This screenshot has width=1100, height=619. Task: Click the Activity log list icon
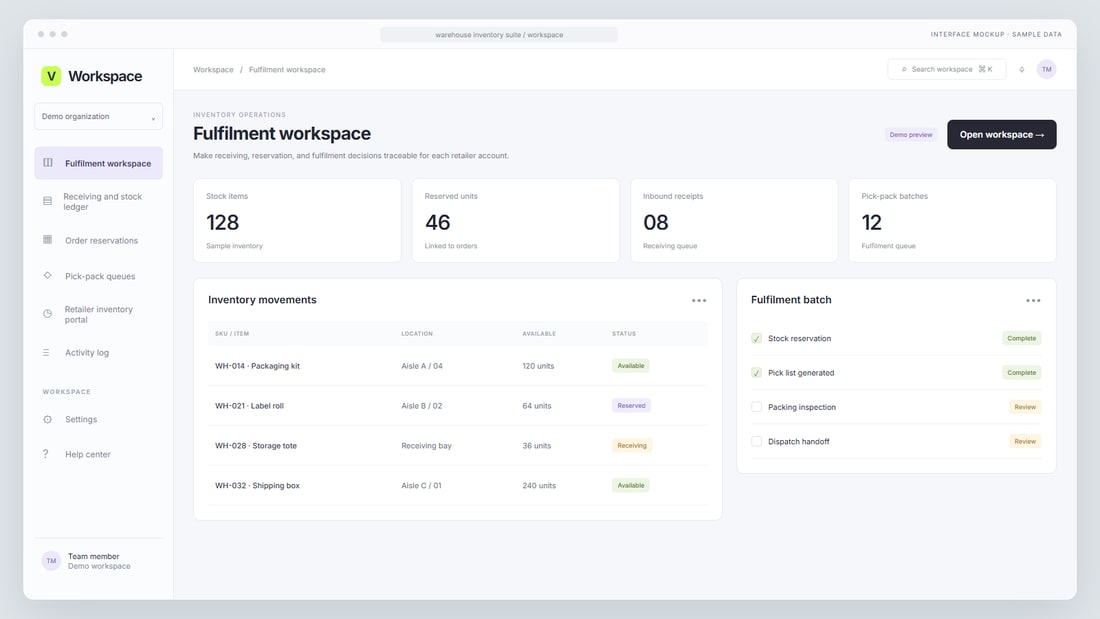pyautogui.click(x=46, y=352)
